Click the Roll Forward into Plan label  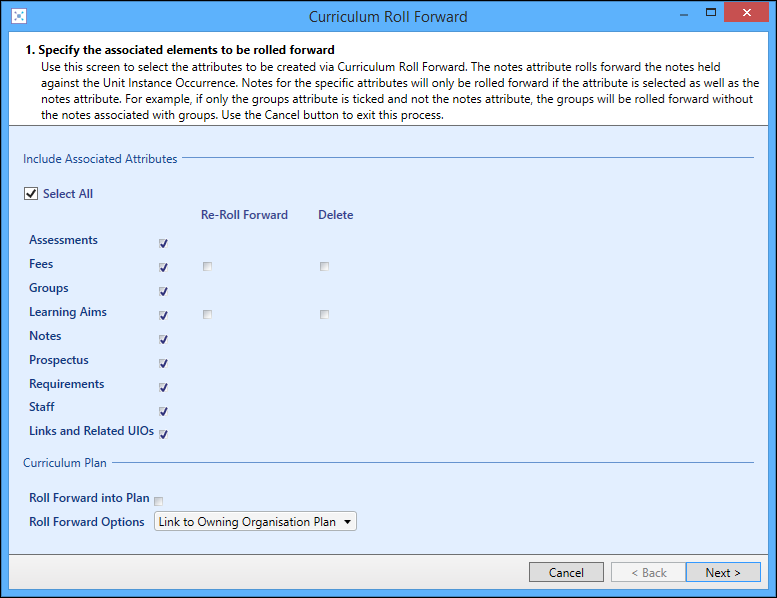89,498
